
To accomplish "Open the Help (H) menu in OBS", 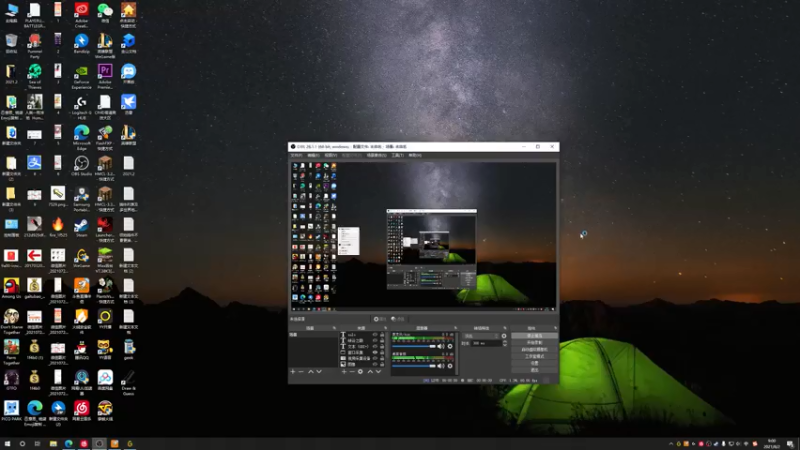I will [x=415, y=155].
